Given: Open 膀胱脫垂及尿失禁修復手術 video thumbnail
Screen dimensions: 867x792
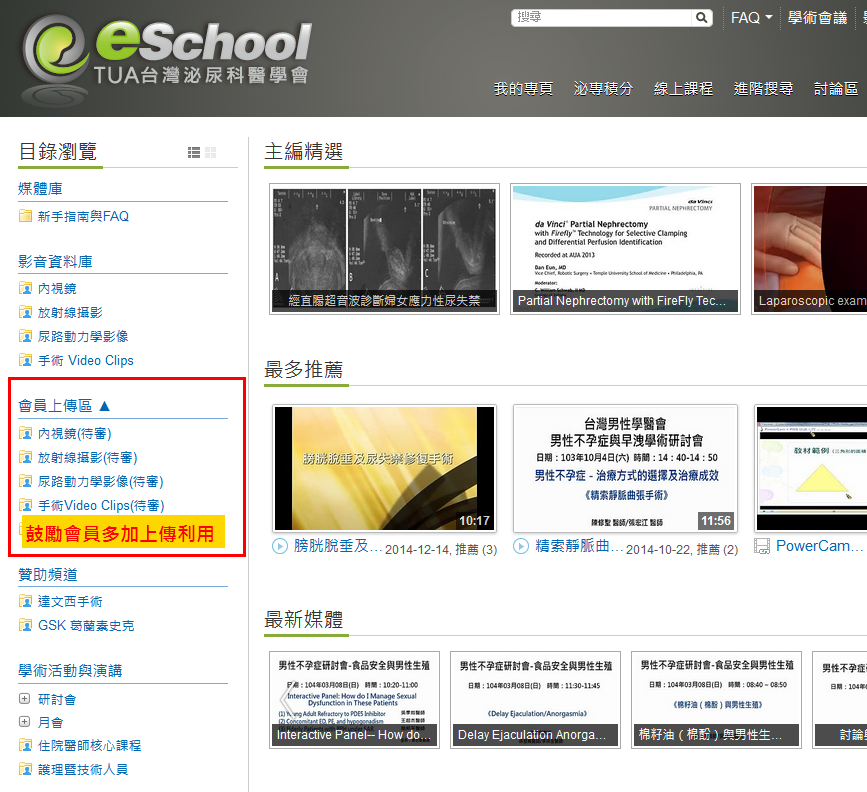Looking at the screenshot, I should [384, 468].
